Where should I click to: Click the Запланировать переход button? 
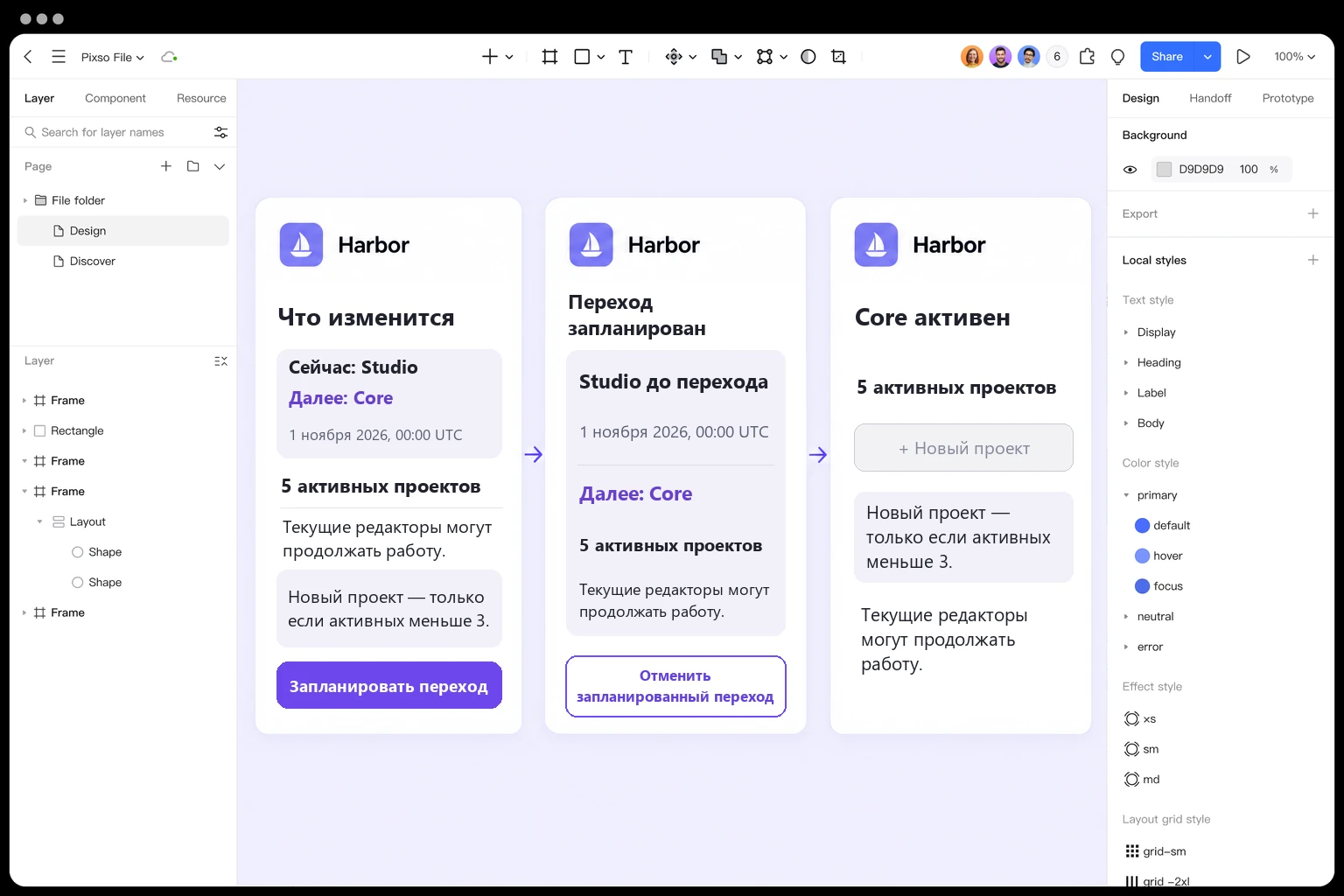(x=389, y=686)
